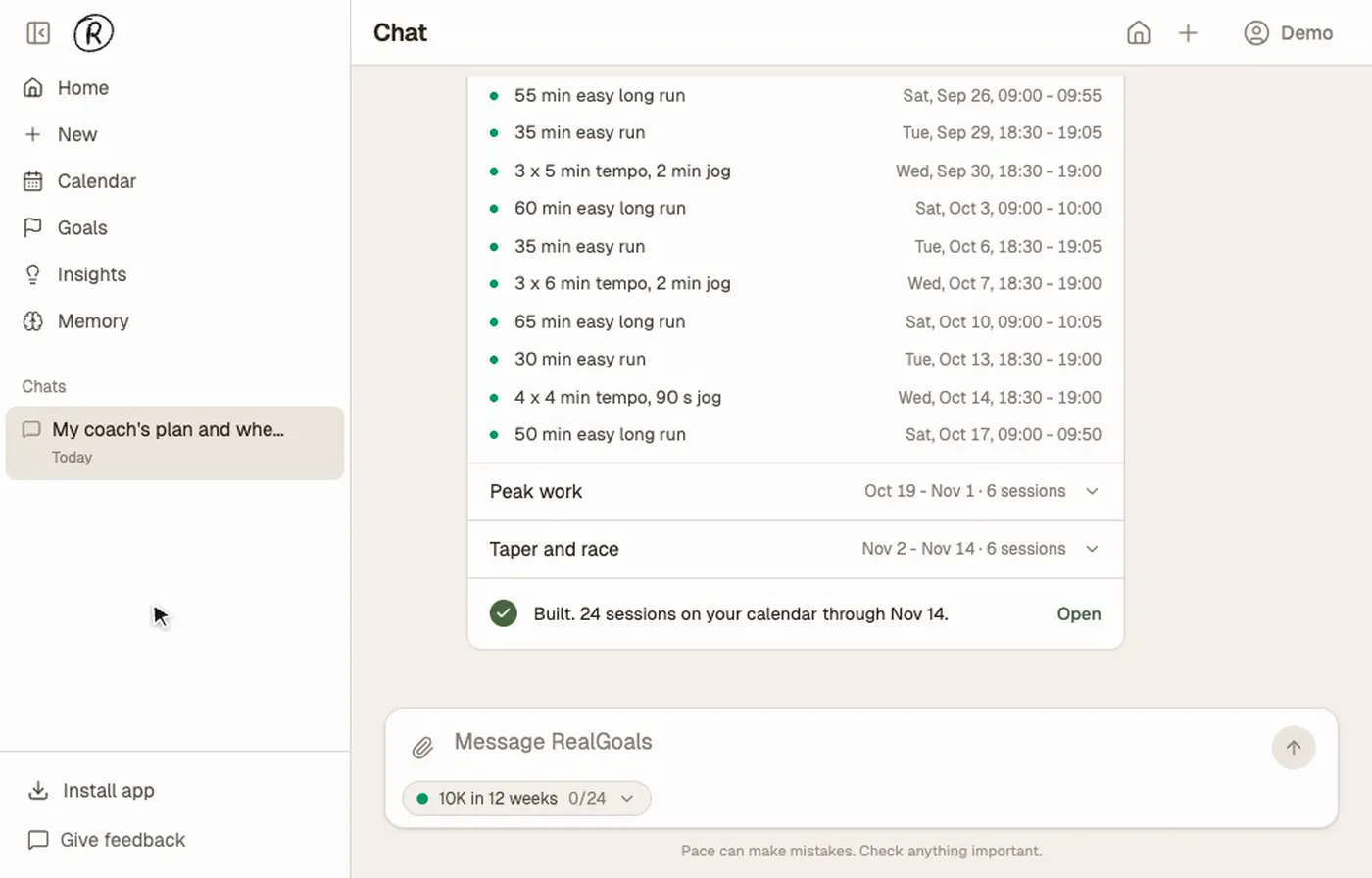Click Open link for built calendar
1372x878 pixels.
[x=1079, y=614]
